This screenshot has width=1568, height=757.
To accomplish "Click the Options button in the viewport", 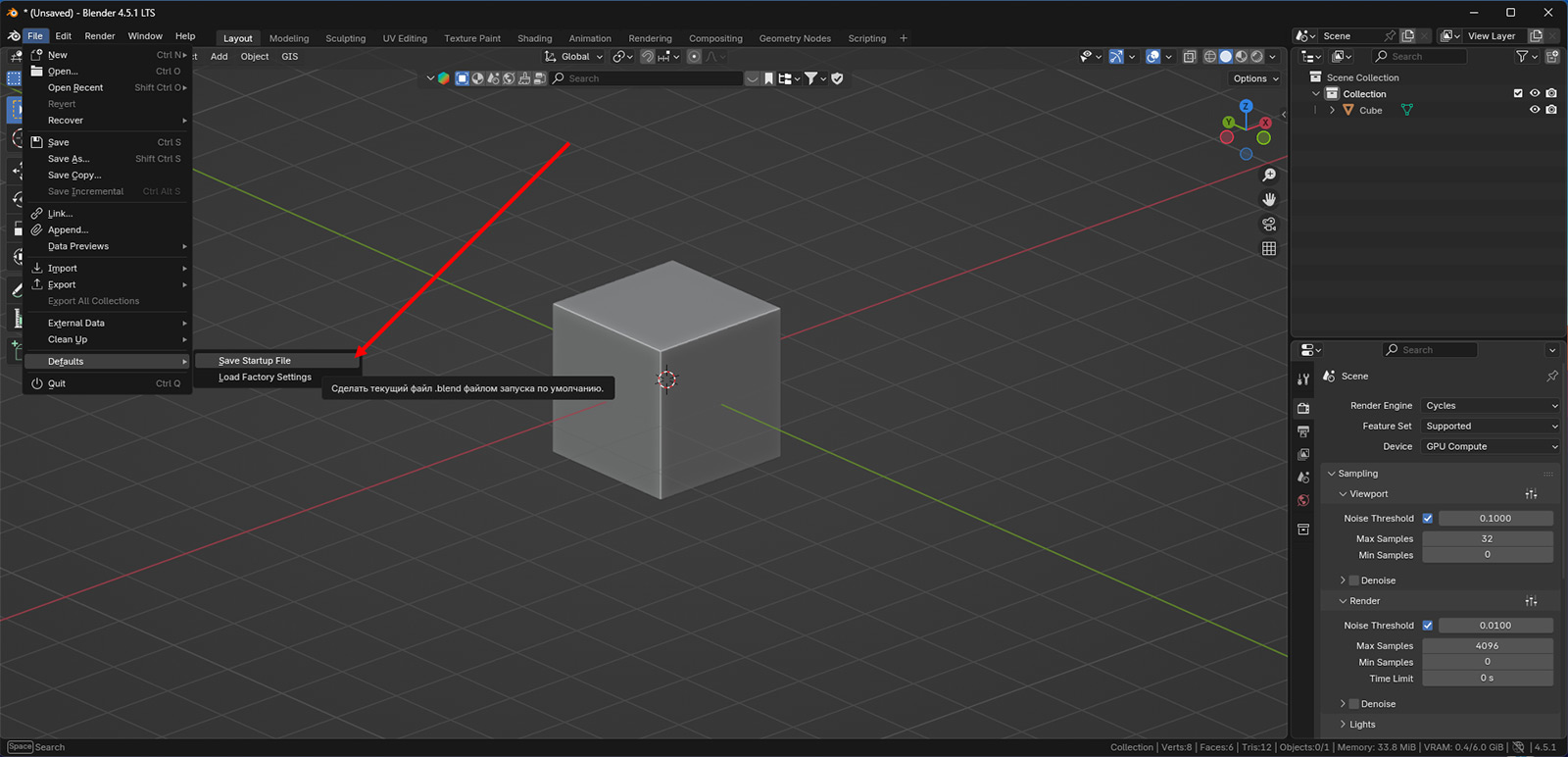I will point(1255,78).
